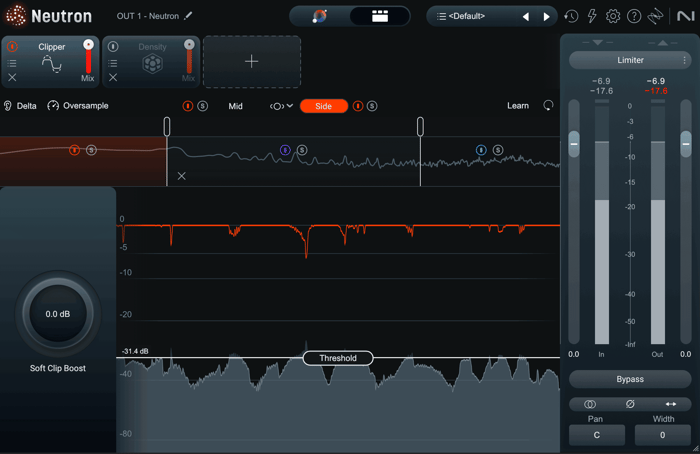
Task: Invert phase with the phase icon
Action: click(x=630, y=404)
